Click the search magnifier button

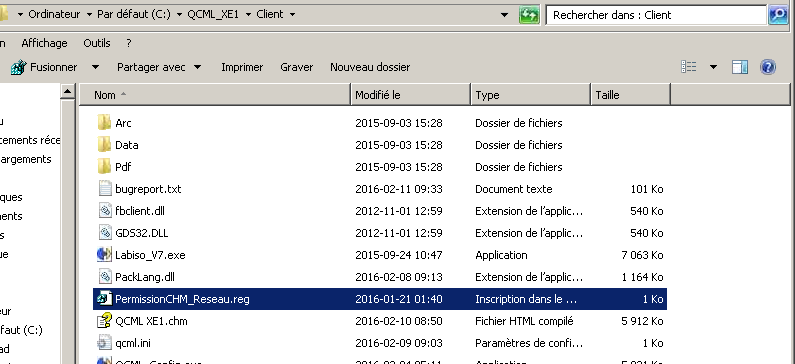coord(778,15)
